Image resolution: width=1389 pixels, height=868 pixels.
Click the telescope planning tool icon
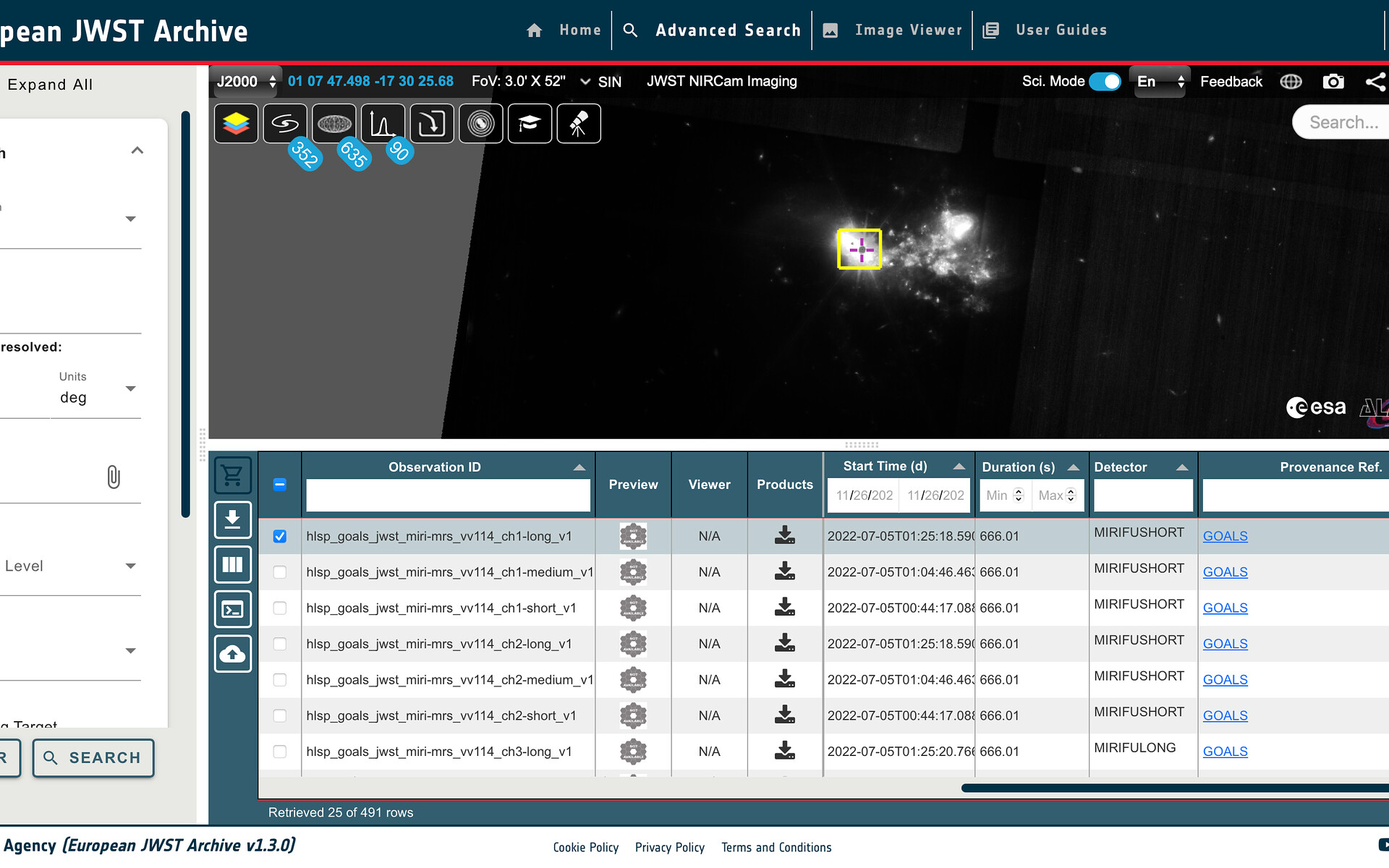click(x=578, y=124)
